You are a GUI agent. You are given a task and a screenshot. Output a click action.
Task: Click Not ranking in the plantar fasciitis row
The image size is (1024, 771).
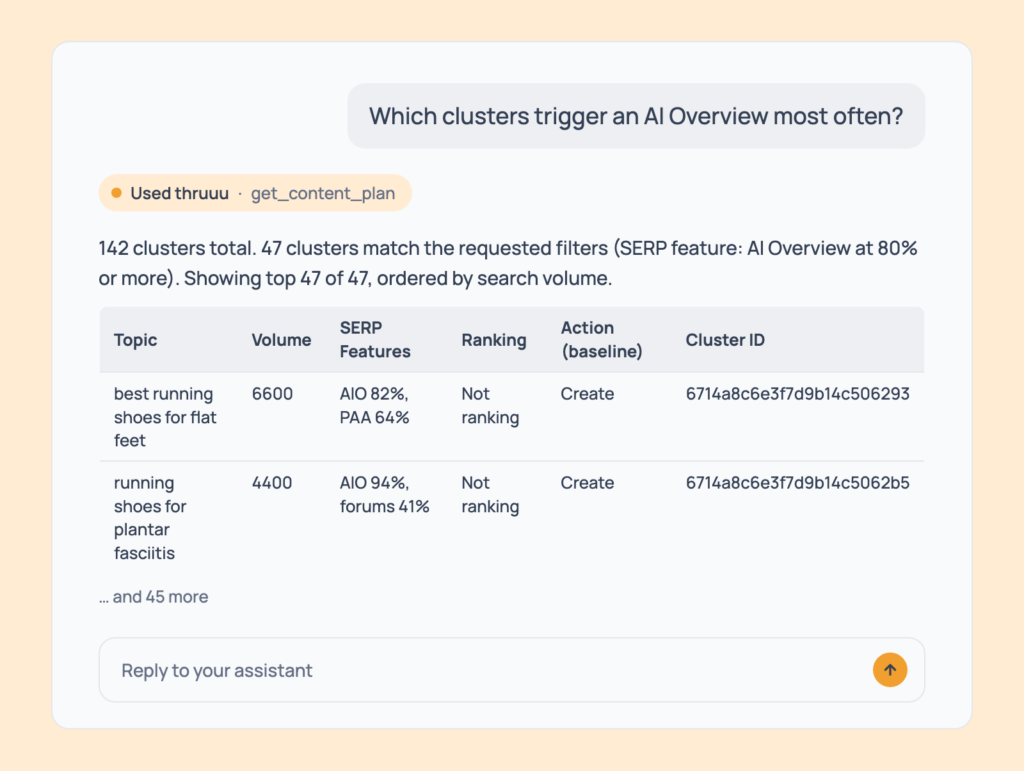[x=490, y=494]
